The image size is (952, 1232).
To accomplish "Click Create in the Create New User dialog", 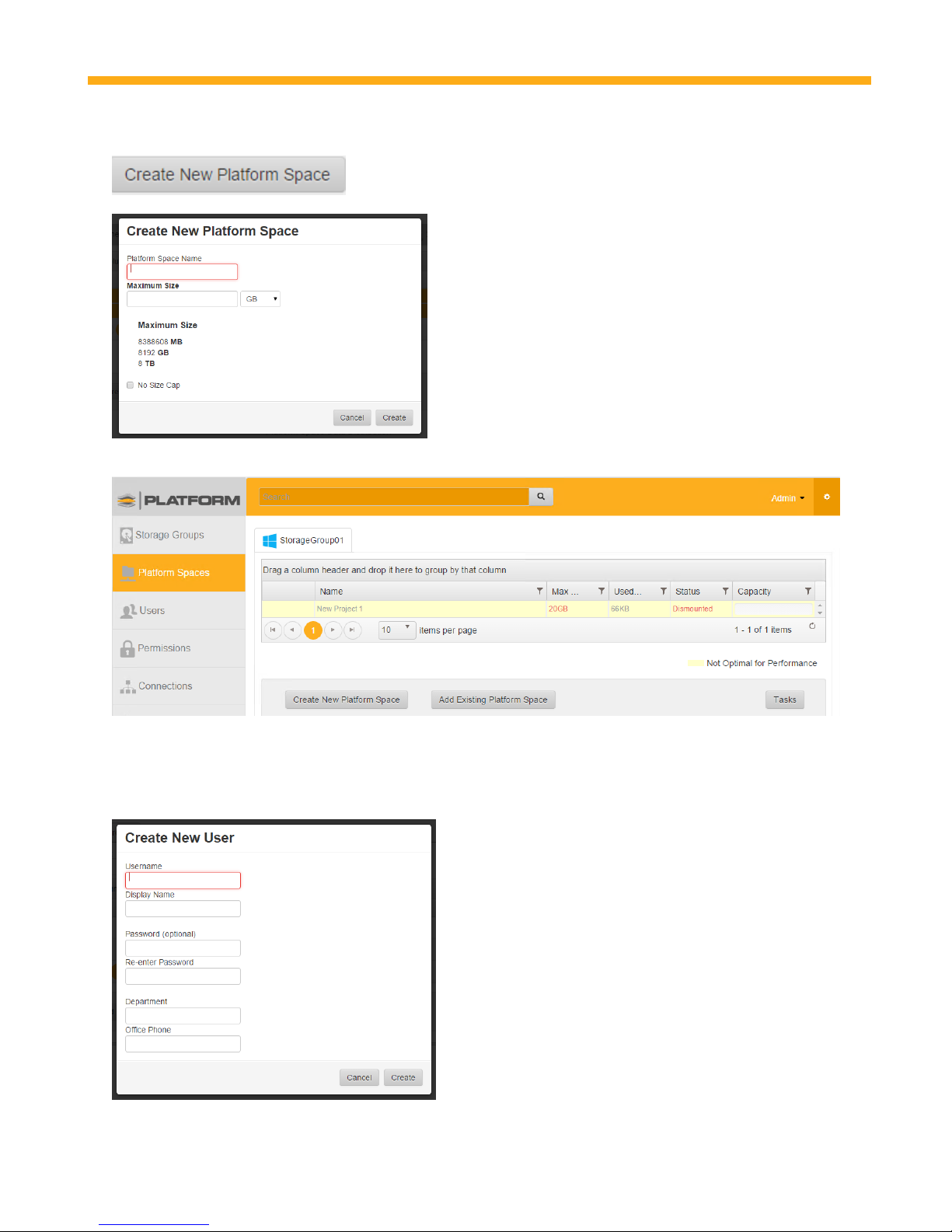I will tap(403, 1077).
